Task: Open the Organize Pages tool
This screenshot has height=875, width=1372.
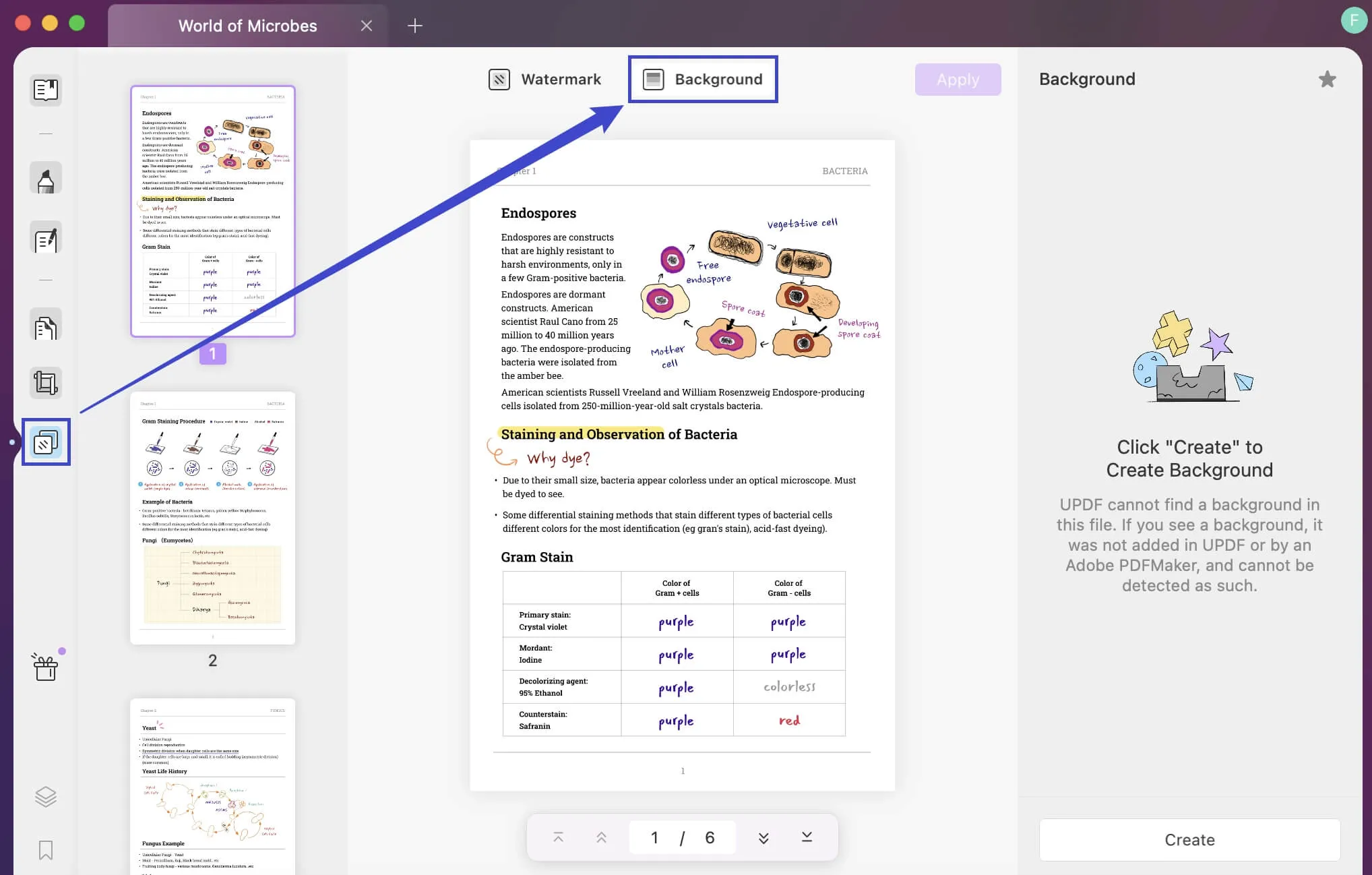Action: click(46, 327)
